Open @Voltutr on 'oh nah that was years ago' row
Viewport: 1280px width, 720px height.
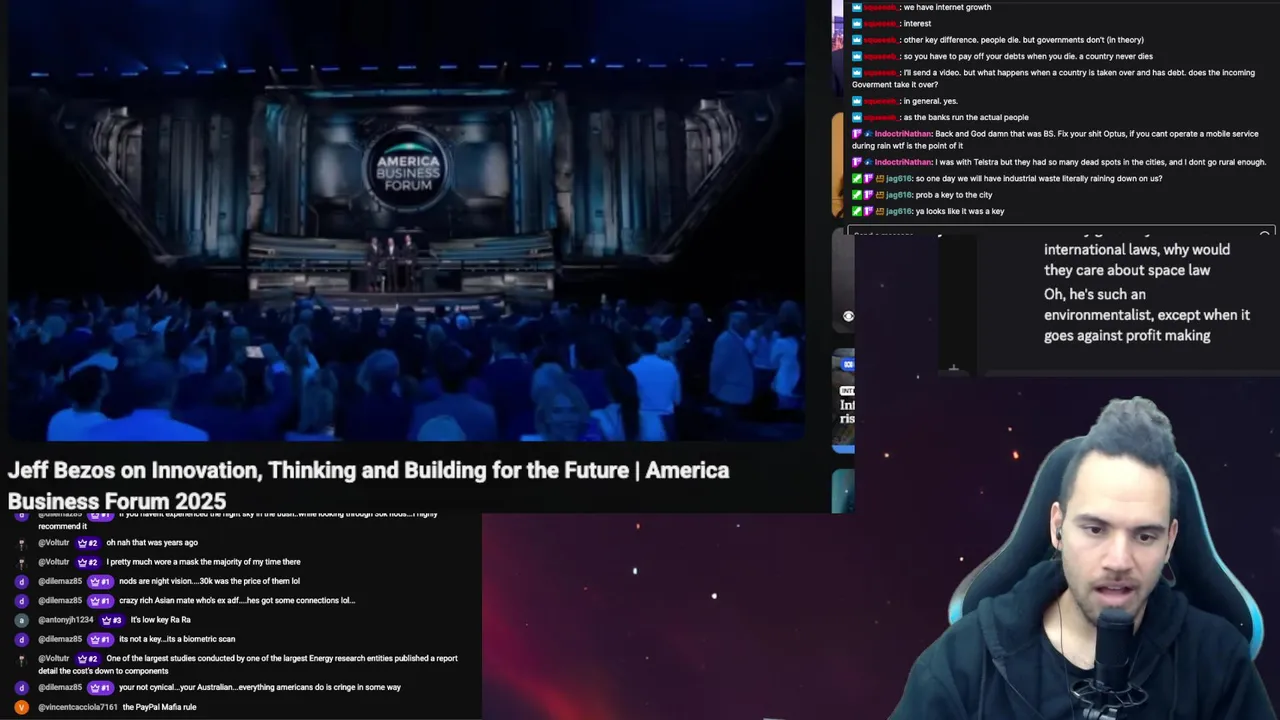[x=54, y=543]
